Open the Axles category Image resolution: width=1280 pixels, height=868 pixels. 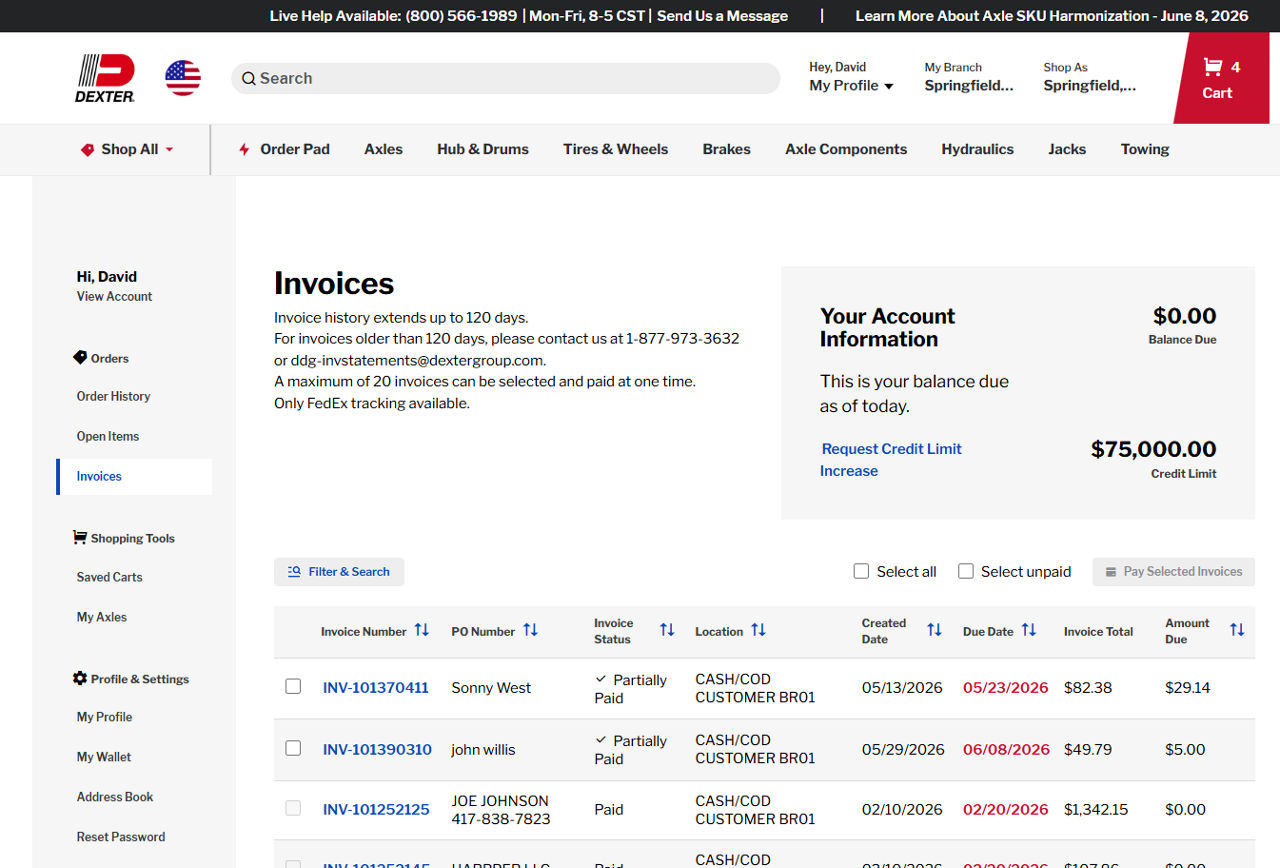pos(383,149)
